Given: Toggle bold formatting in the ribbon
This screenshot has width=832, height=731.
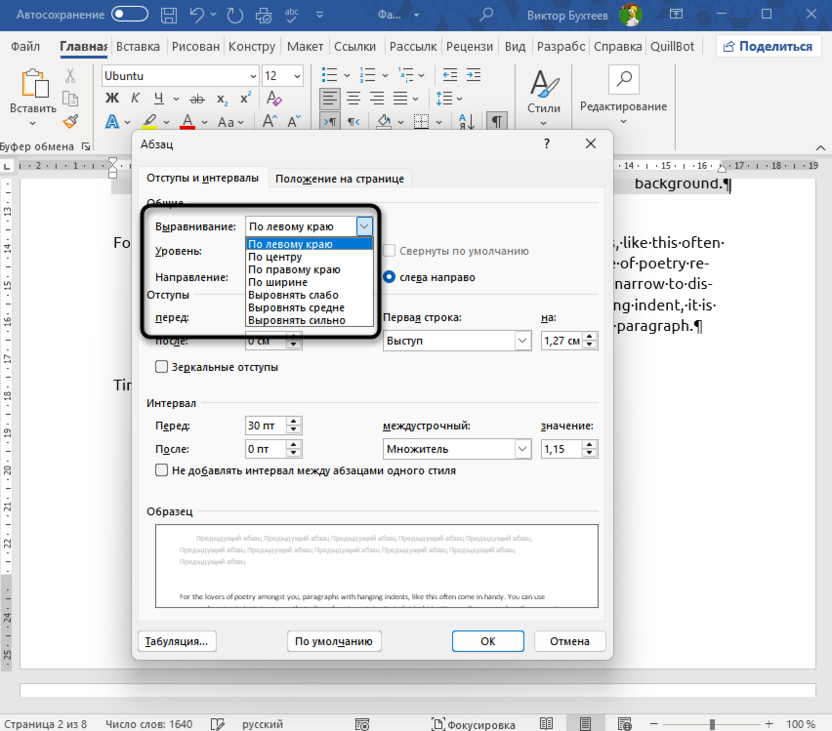Looking at the screenshot, I should [x=112, y=98].
